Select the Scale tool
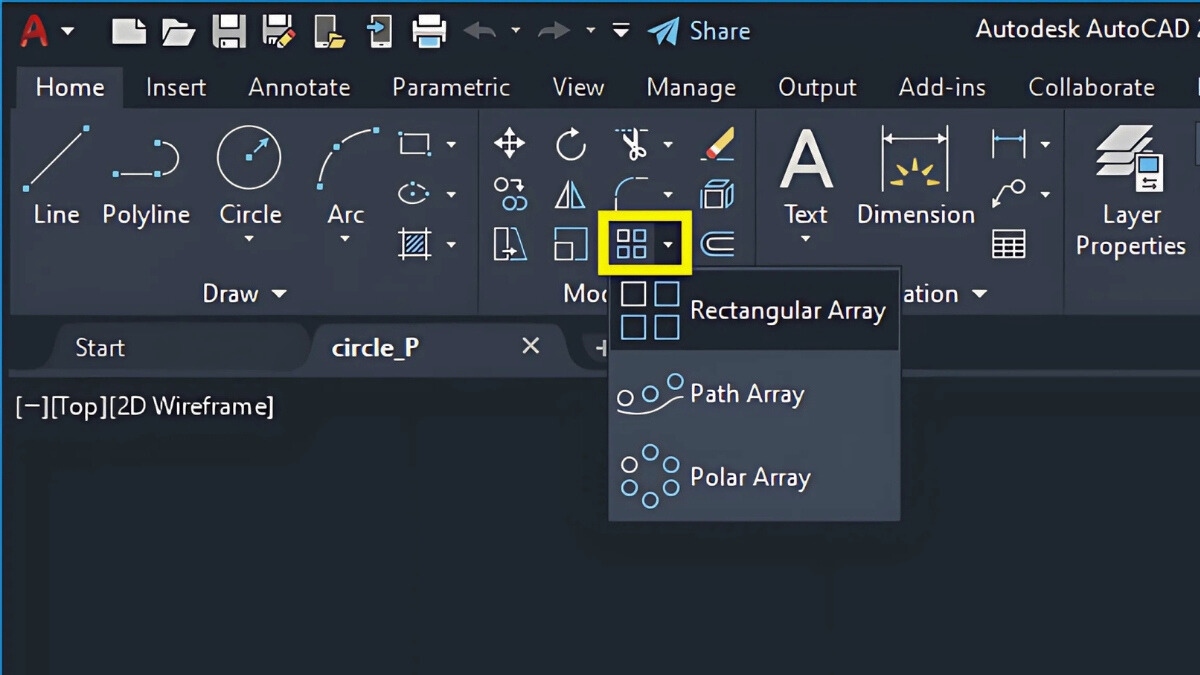 tap(571, 244)
